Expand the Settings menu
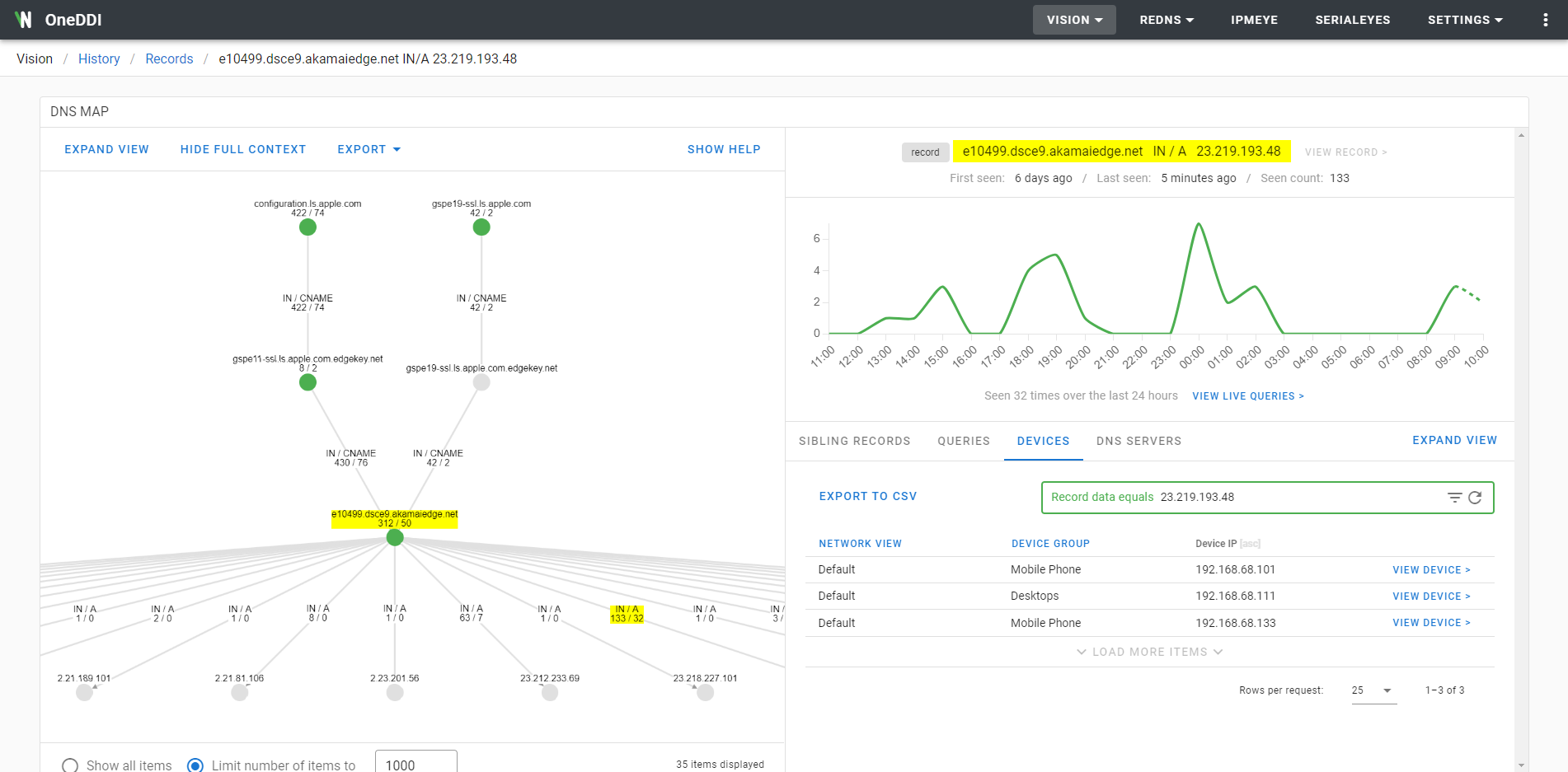 [1464, 20]
